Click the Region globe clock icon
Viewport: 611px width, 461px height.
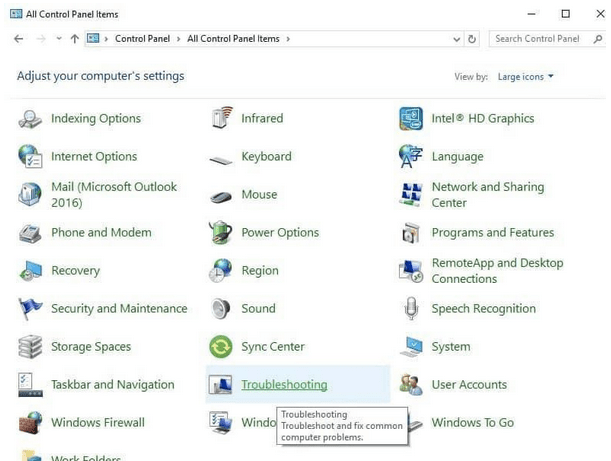221,270
